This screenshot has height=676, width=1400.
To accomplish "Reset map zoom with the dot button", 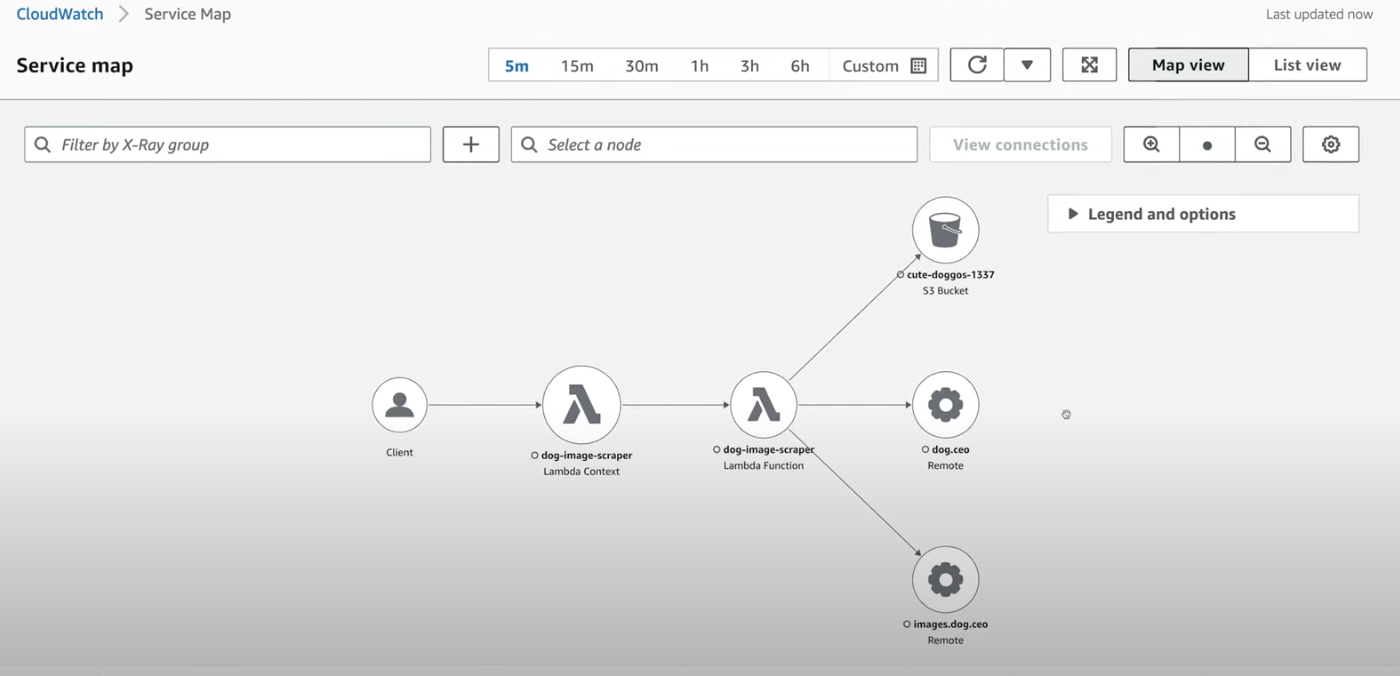I will (1207, 144).
